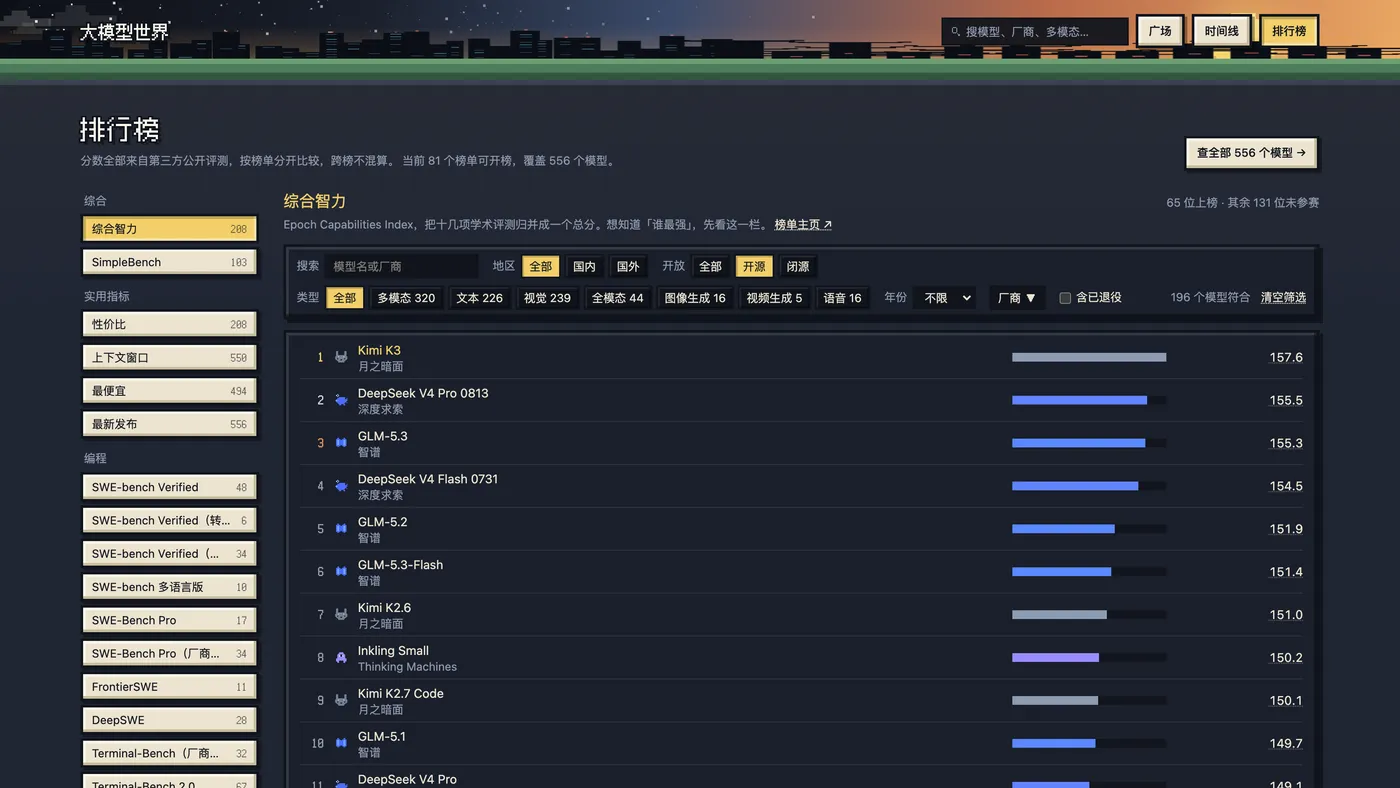Filter type to 图像生成 16
The height and width of the screenshot is (788, 1400).
[695, 298]
